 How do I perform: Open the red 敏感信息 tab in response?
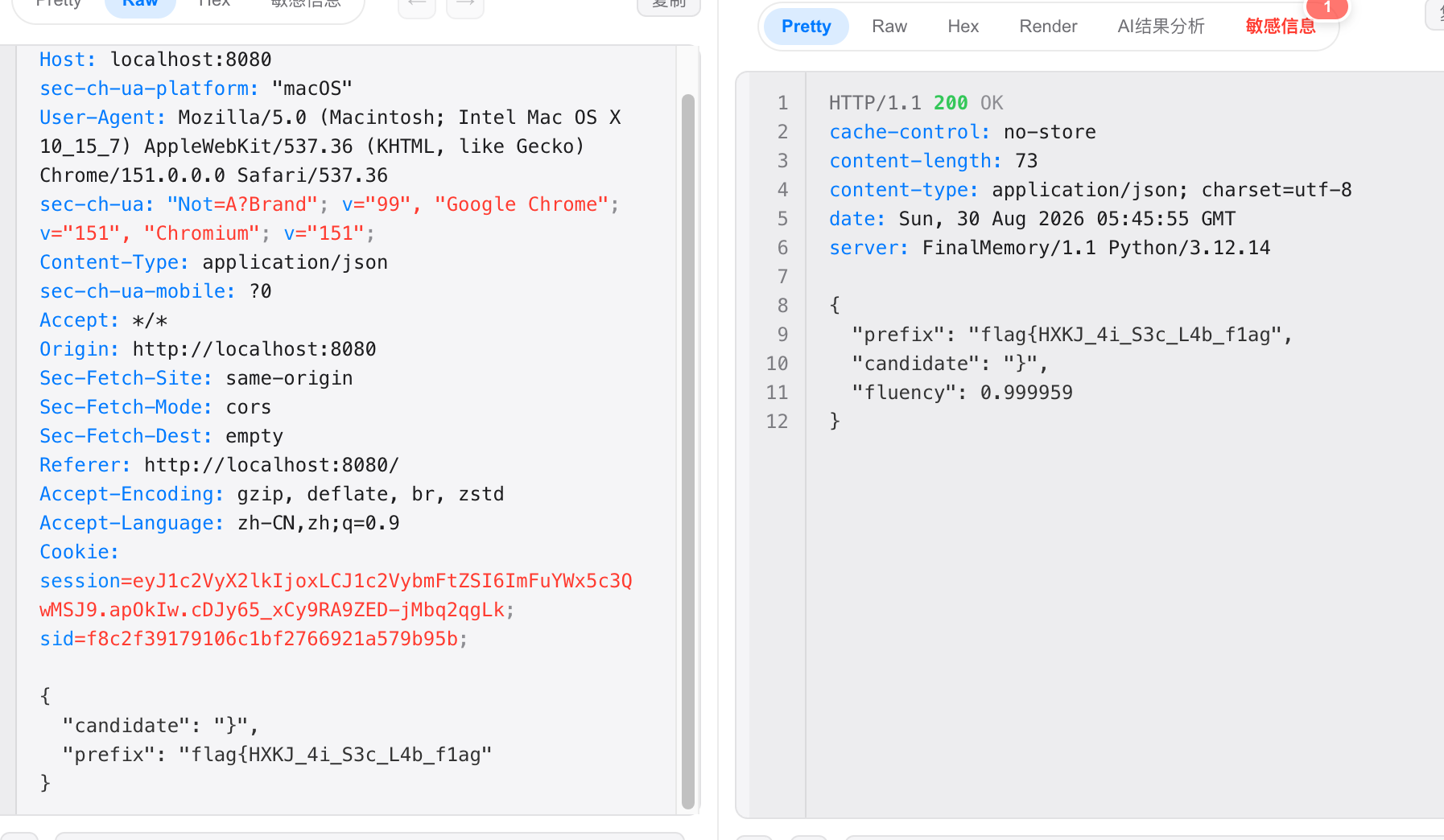[1280, 27]
